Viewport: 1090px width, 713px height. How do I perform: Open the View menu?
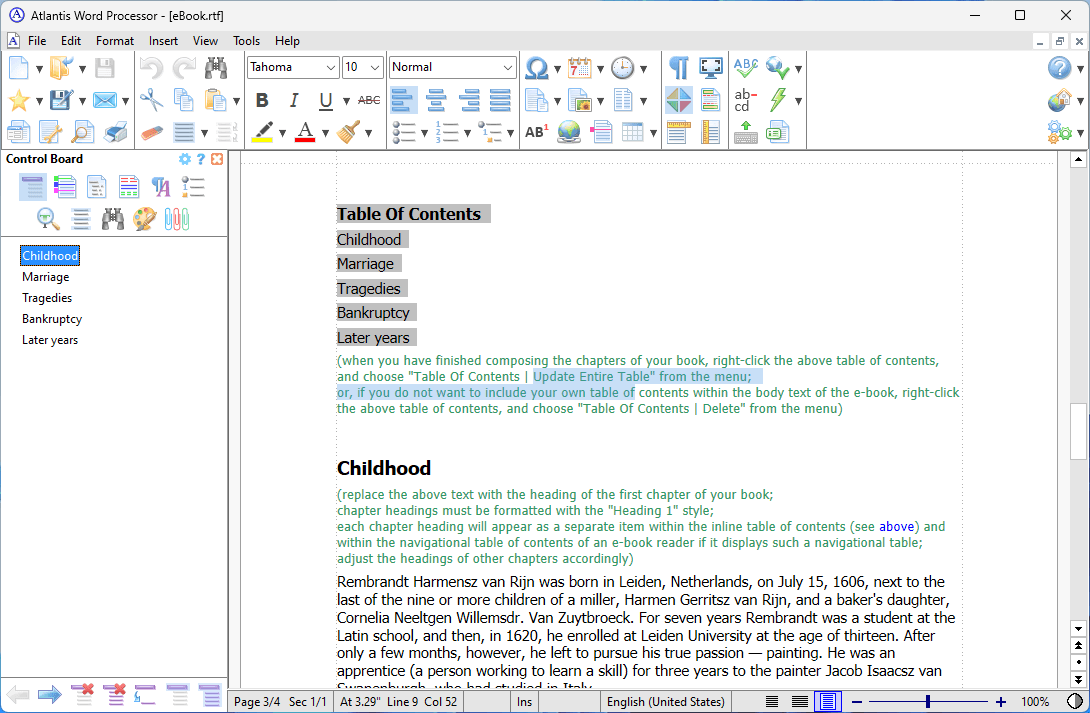[x=205, y=41]
